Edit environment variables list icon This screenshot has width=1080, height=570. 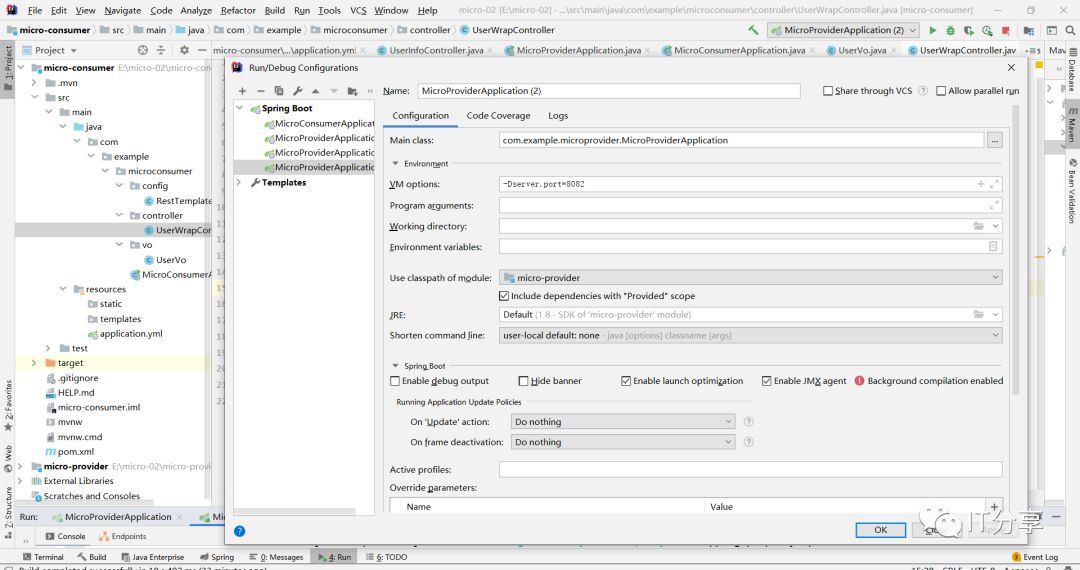coord(993,246)
